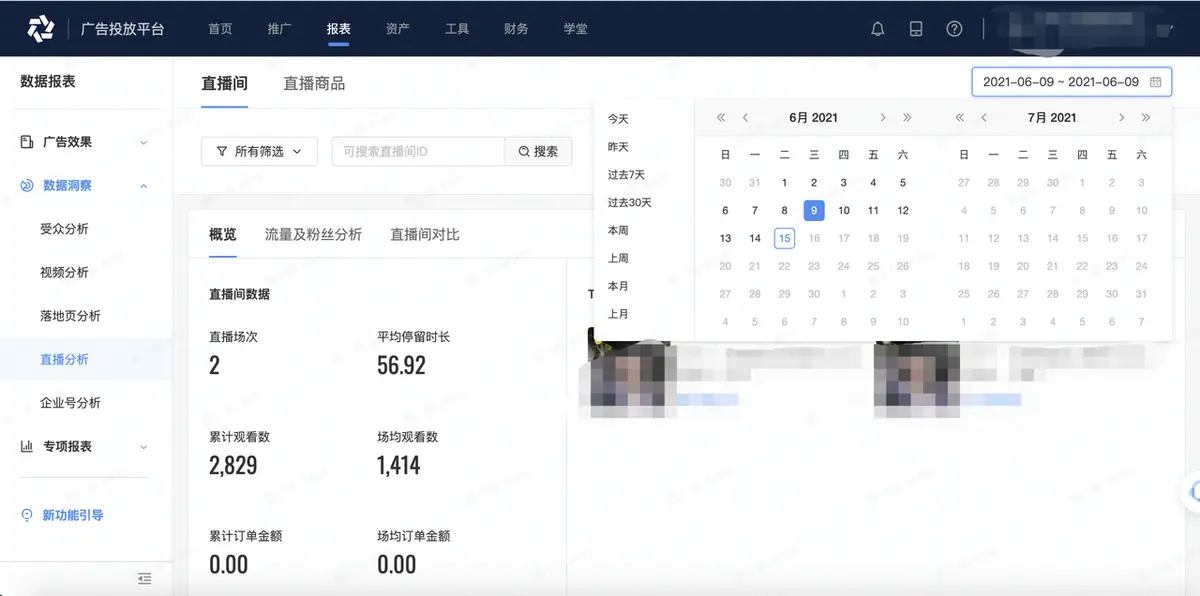
Task: Select June 15 in the calendar
Action: [x=784, y=238]
